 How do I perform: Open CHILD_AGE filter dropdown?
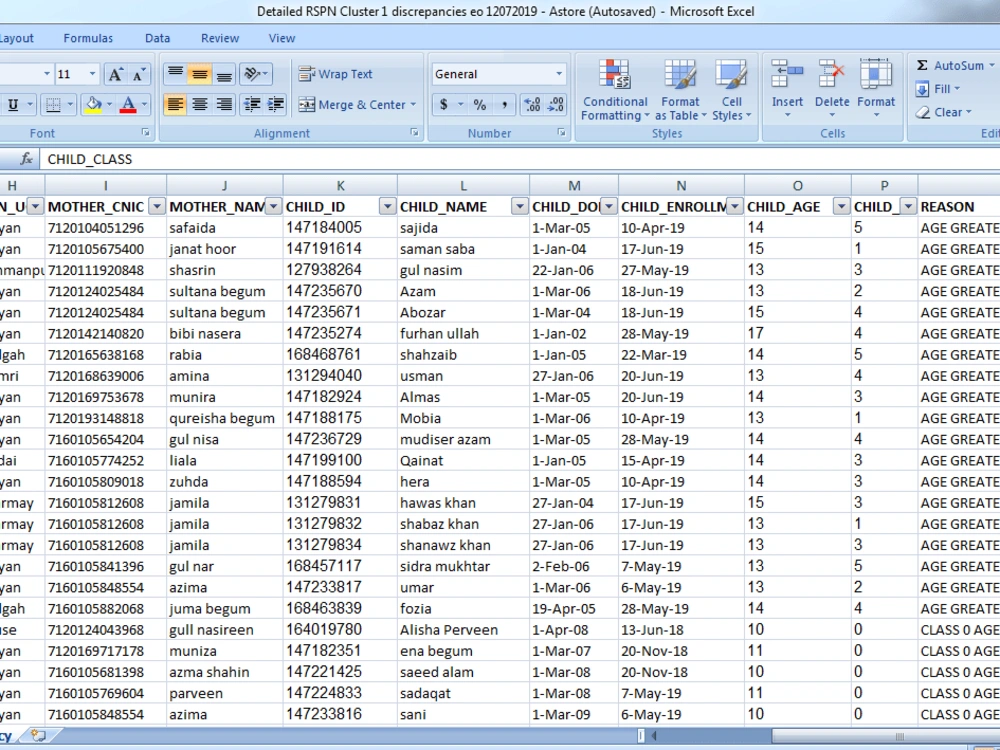pos(842,206)
